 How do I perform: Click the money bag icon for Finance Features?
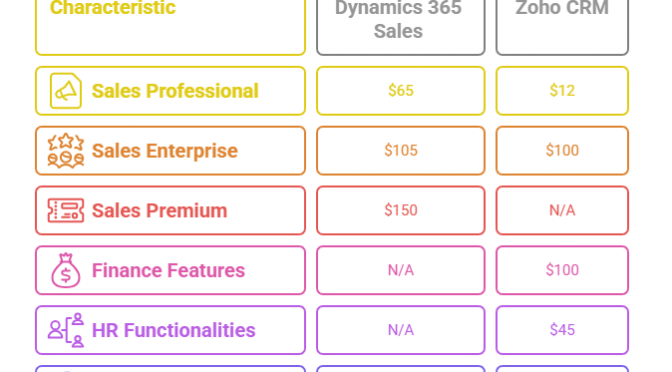click(x=66, y=270)
